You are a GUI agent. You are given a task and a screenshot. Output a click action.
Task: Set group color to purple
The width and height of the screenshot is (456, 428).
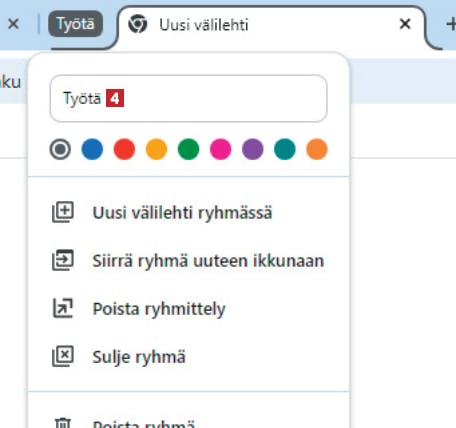tap(252, 149)
